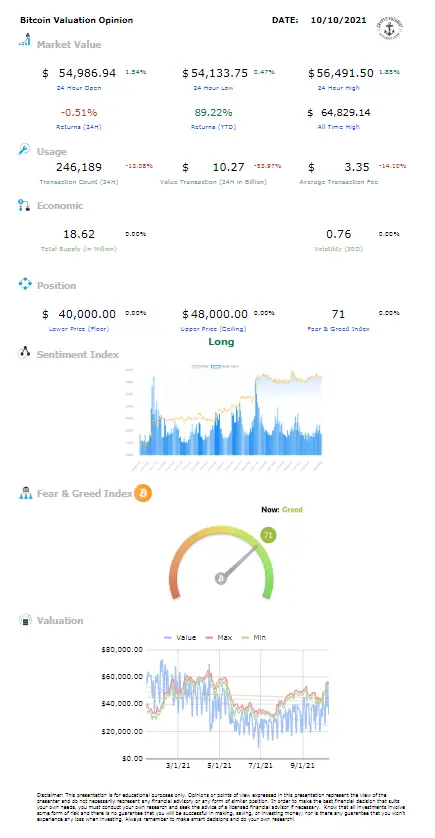
Task: Click the Average Transaction Fee label
Action: point(338,182)
